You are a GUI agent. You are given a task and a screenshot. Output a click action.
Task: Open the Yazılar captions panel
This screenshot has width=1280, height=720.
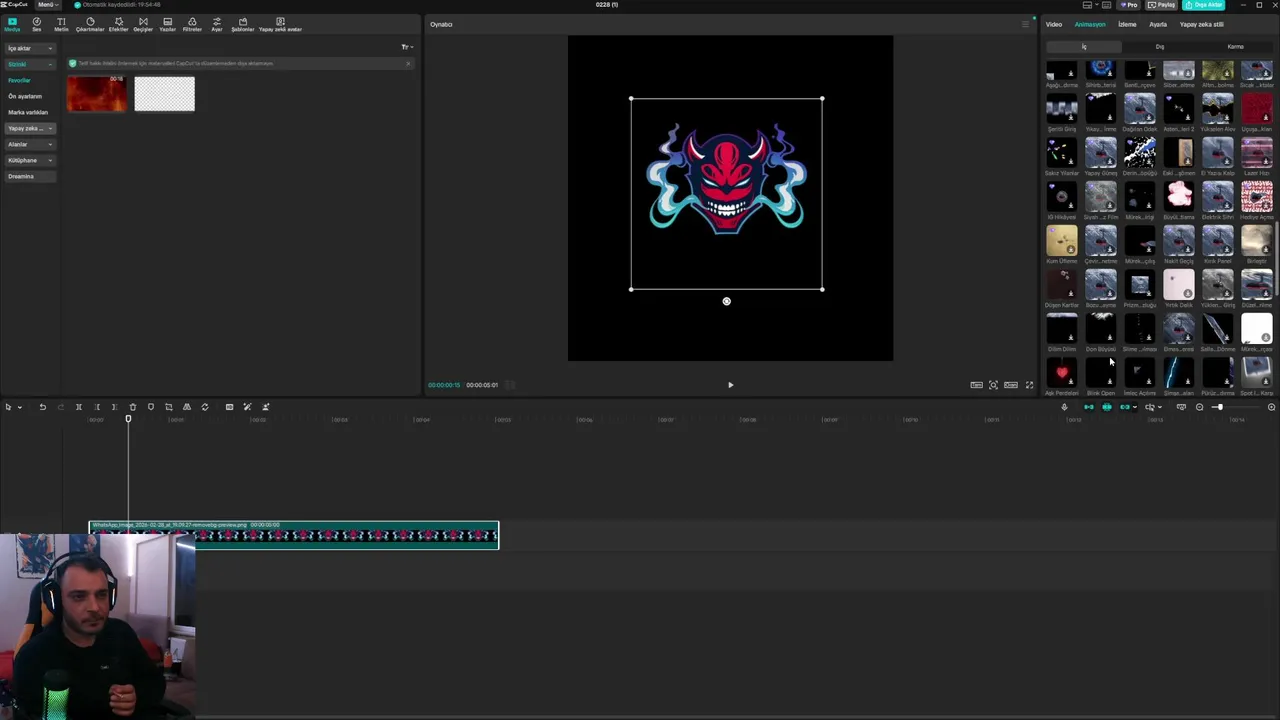pyautogui.click(x=167, y=24)
